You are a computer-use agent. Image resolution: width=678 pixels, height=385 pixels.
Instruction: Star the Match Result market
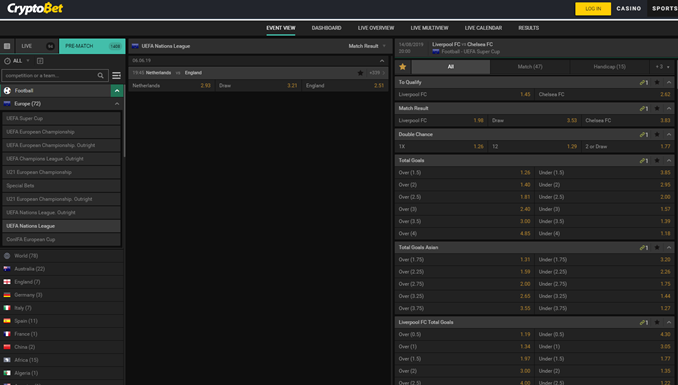pyautogui.click(x=657, y=108)
